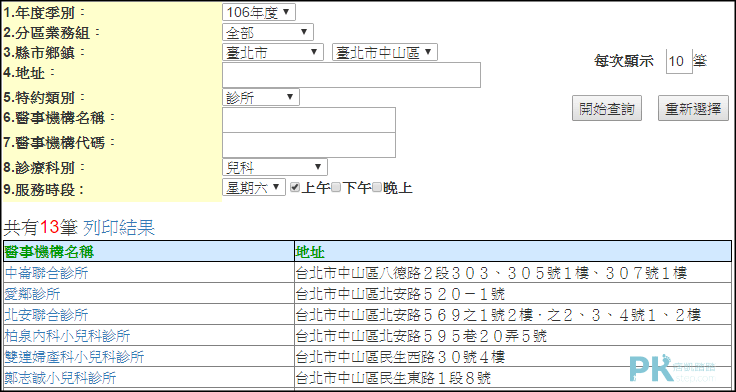Select address 北安路569之1號2樓
The height and width of the screenshot is (392, 736).
click(x=498, y=315)
